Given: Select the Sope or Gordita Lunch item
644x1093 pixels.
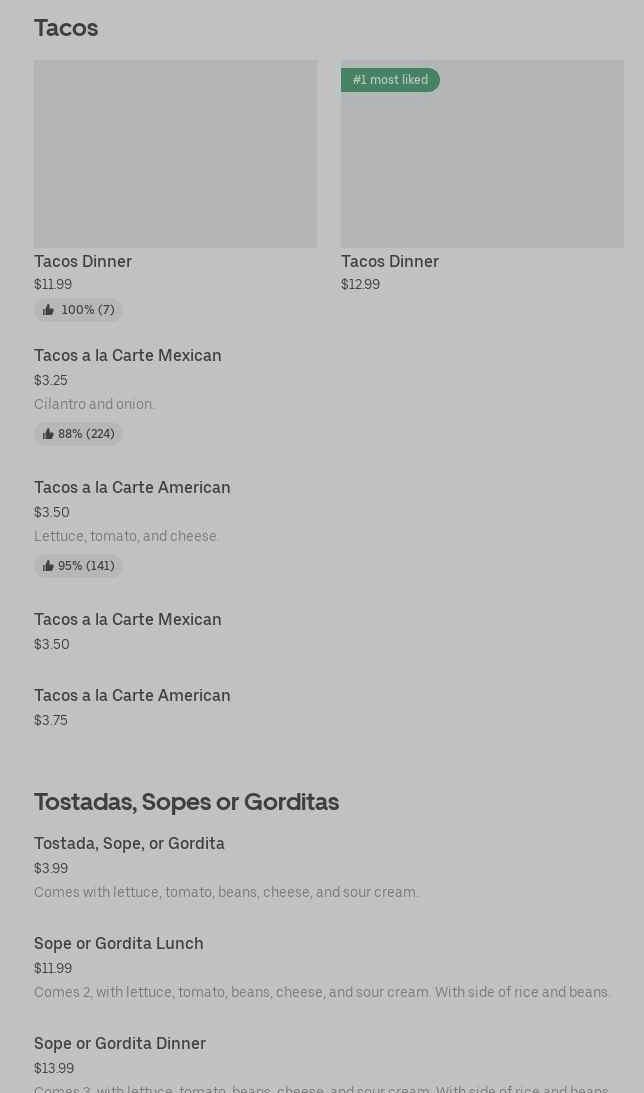Looking at the screenshot, I should coord(119,944).
